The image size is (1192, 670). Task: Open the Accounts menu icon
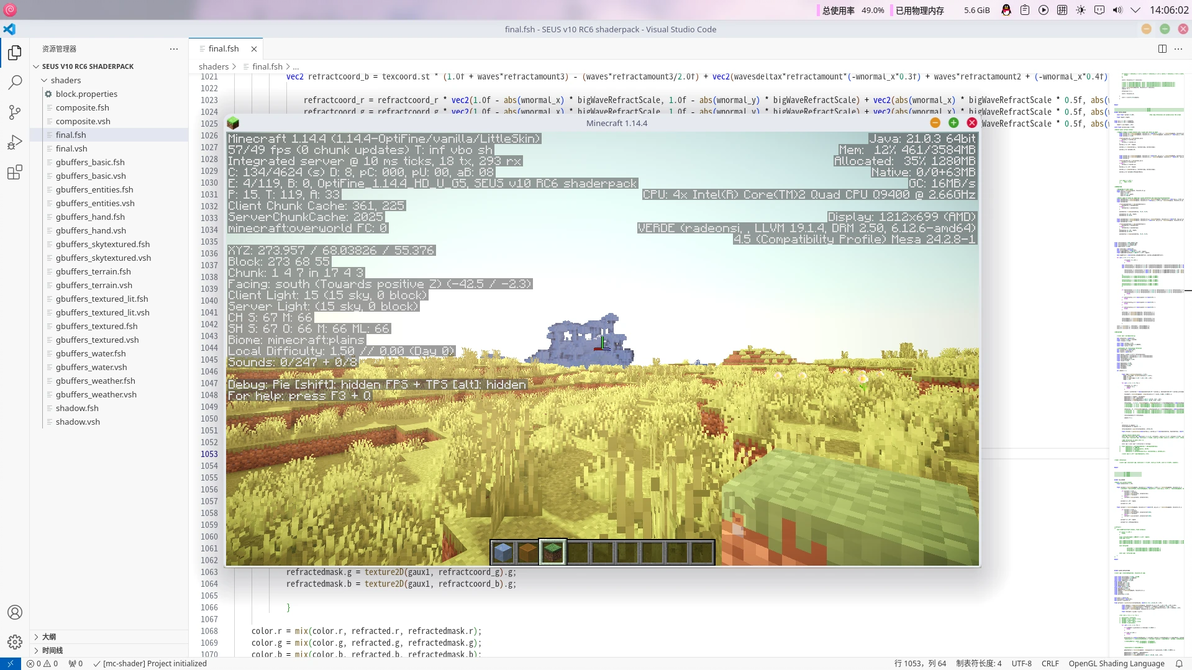[x=14, y=612]
